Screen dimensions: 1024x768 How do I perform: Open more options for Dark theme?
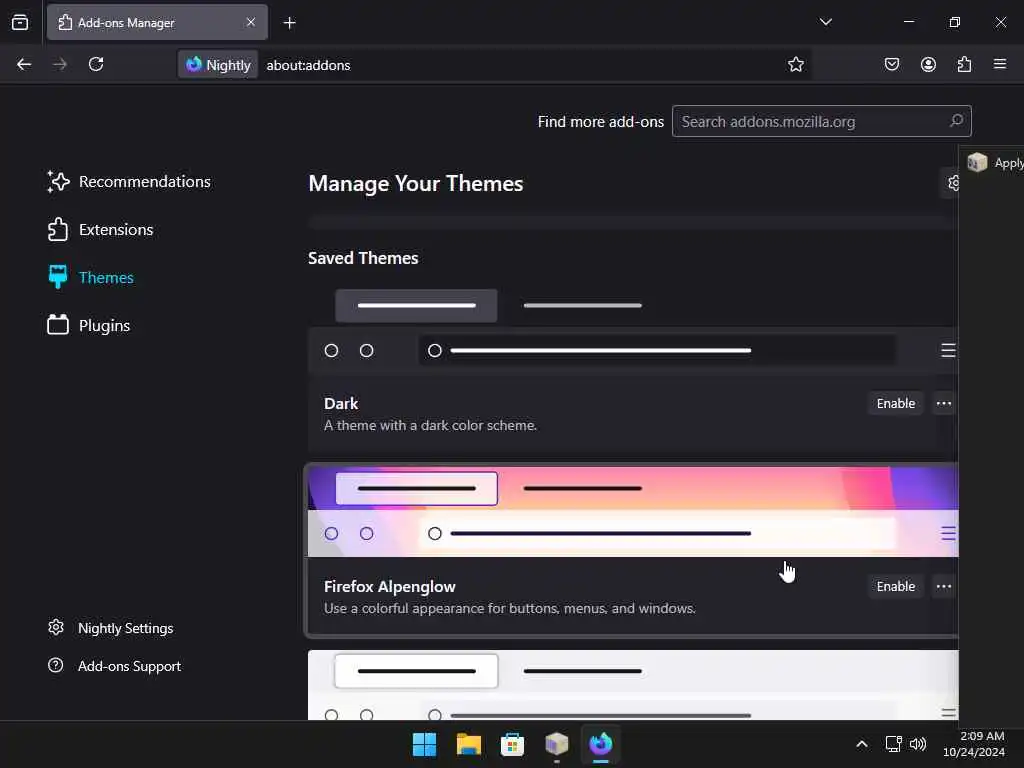(944, 404)
